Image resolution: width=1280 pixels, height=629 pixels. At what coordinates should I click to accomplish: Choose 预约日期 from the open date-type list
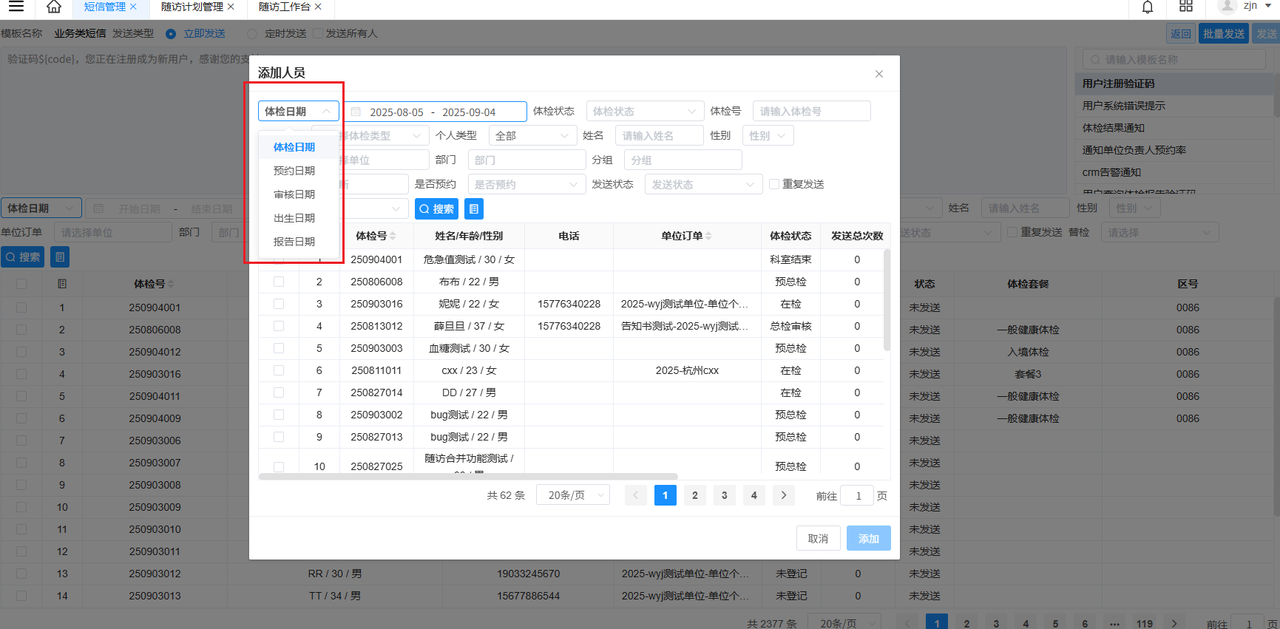pyautogui.click(x=294, y=171)
